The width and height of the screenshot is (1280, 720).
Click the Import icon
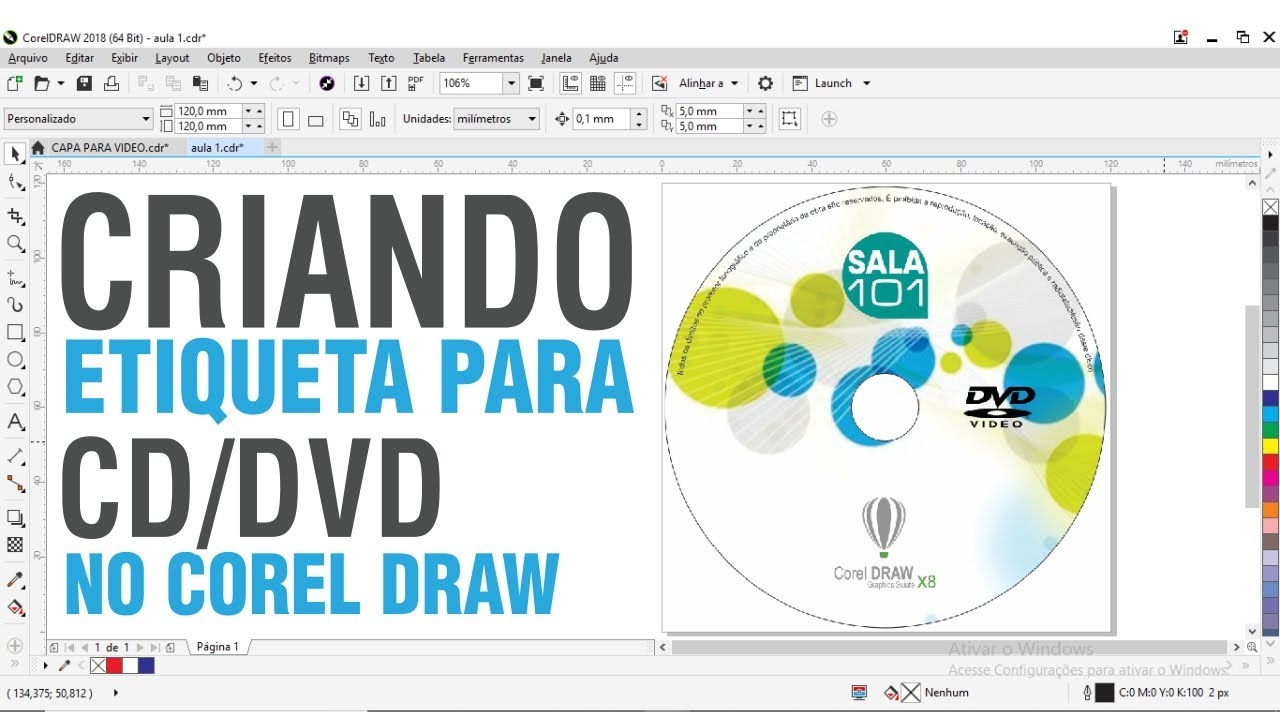362,83
